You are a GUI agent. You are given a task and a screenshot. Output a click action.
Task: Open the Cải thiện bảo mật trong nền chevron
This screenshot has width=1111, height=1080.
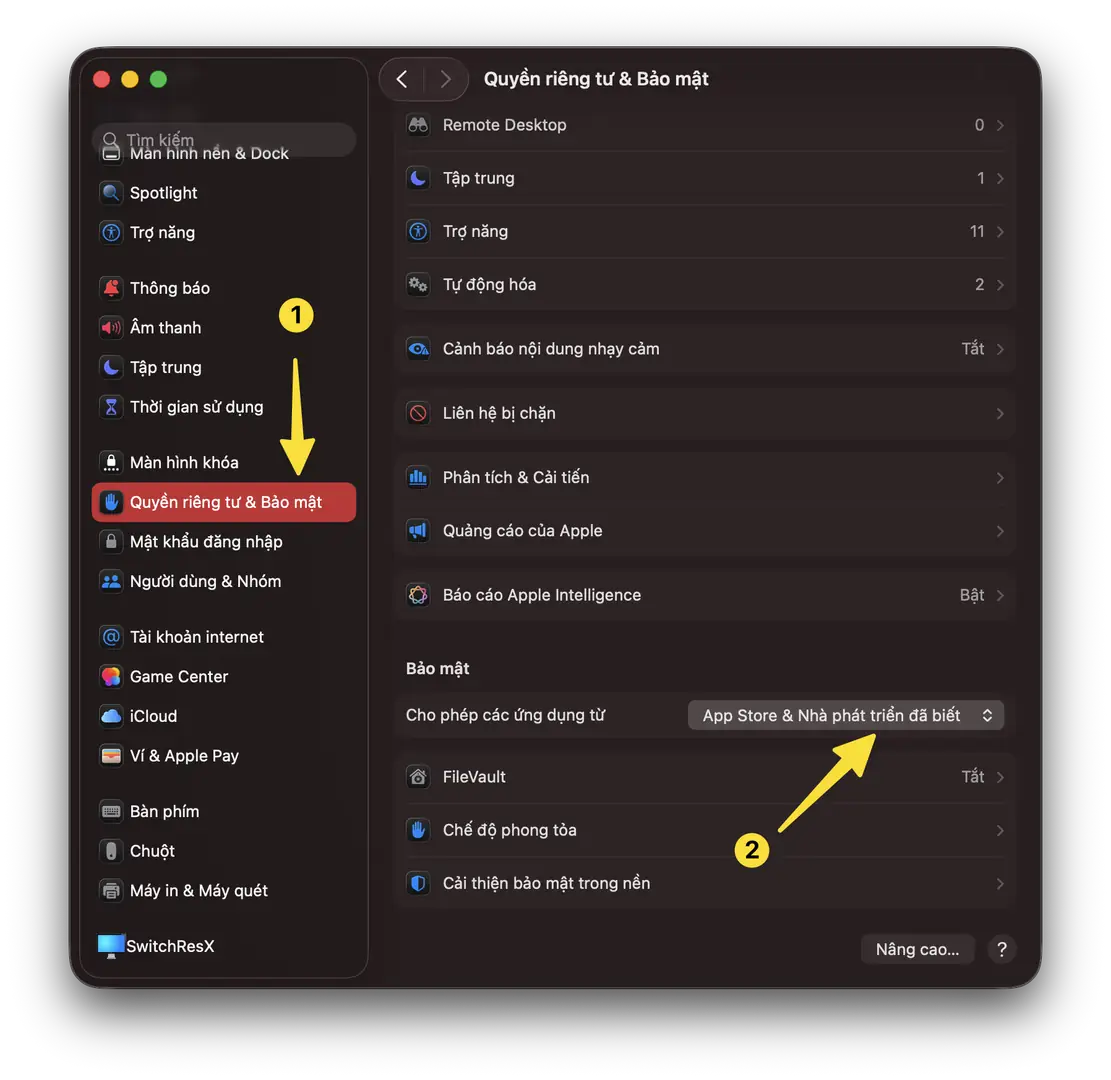[x=1000, y=884]
